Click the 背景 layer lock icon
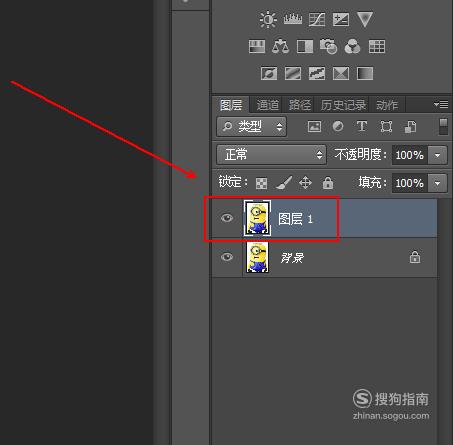This screenshot has height=445, width=453. point(415,257)
